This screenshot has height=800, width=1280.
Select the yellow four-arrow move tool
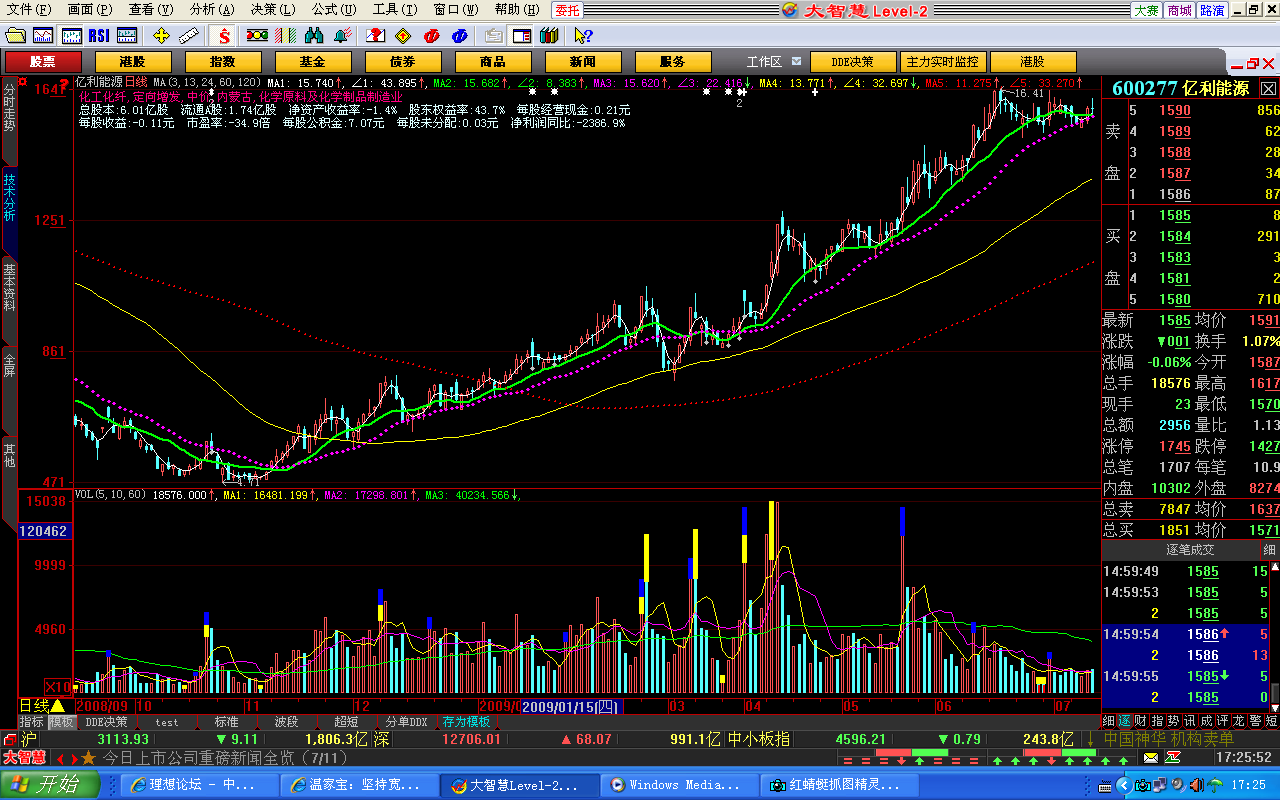click(x=161, y=35)
